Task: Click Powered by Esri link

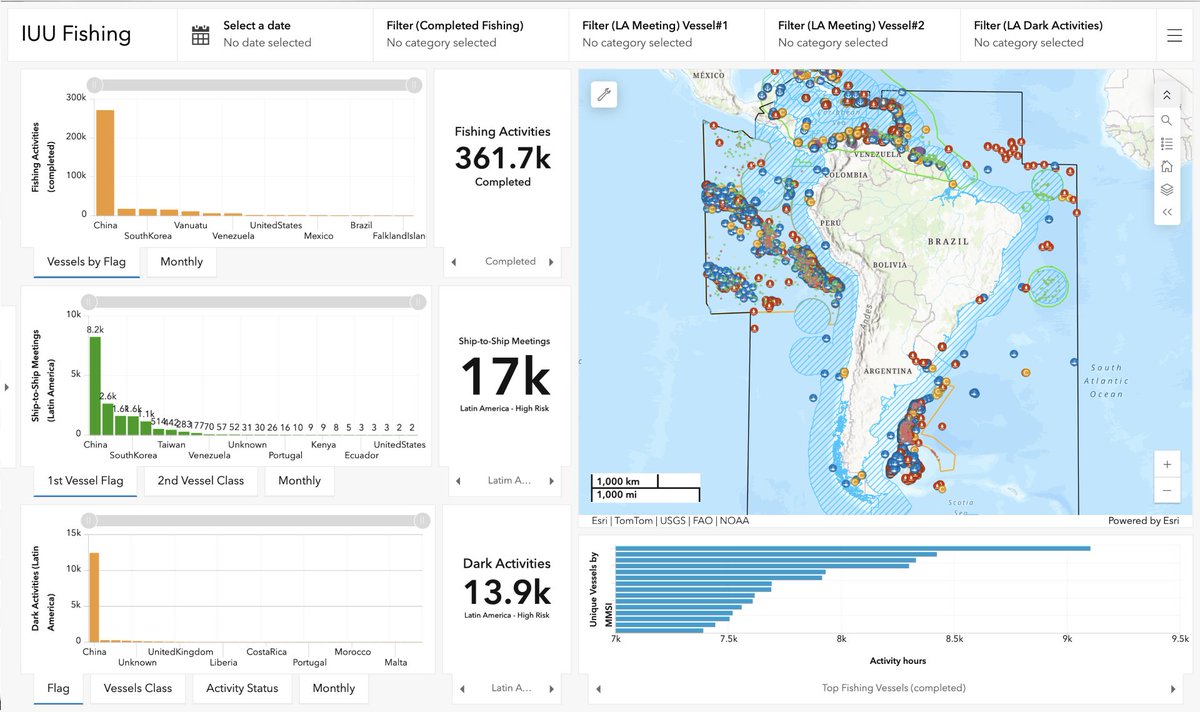Action: tap(1143, 520)
